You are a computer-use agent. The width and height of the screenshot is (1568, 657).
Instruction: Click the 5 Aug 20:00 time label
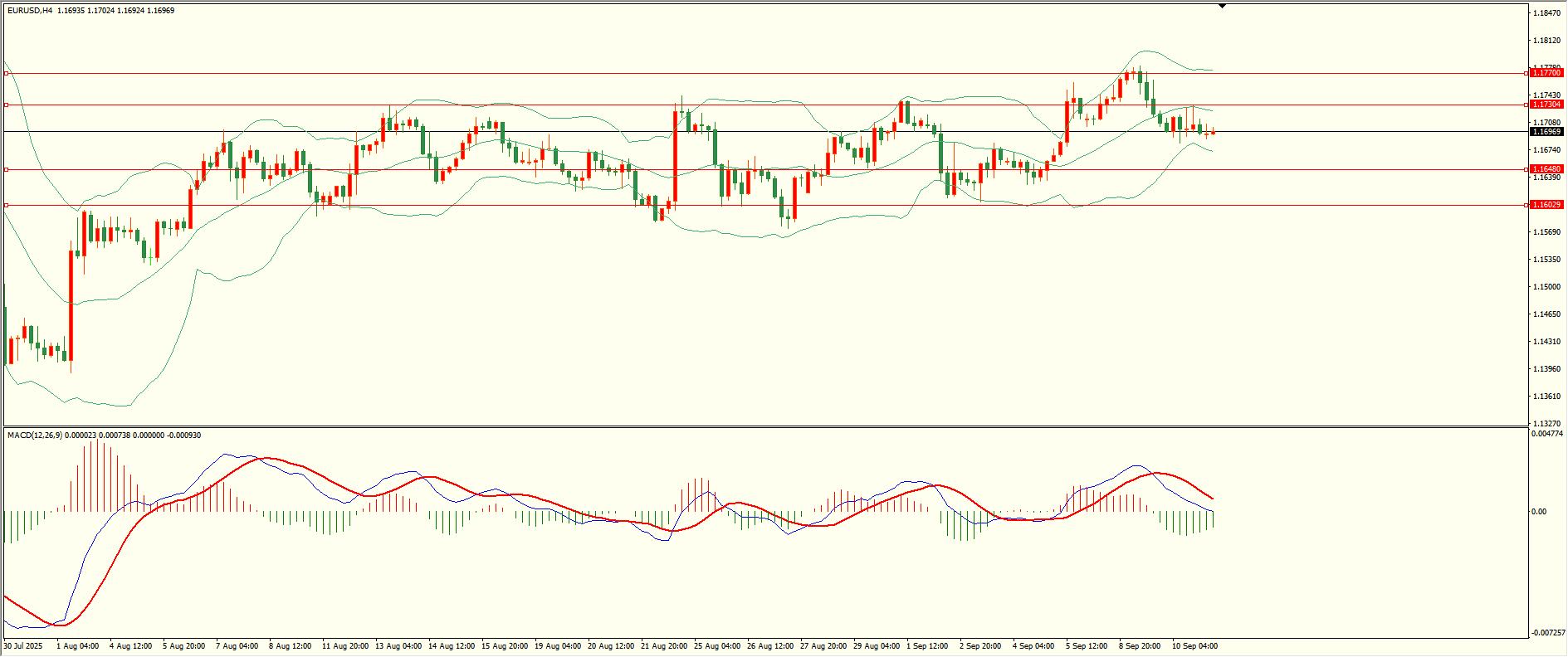click(x=183, y=646)
